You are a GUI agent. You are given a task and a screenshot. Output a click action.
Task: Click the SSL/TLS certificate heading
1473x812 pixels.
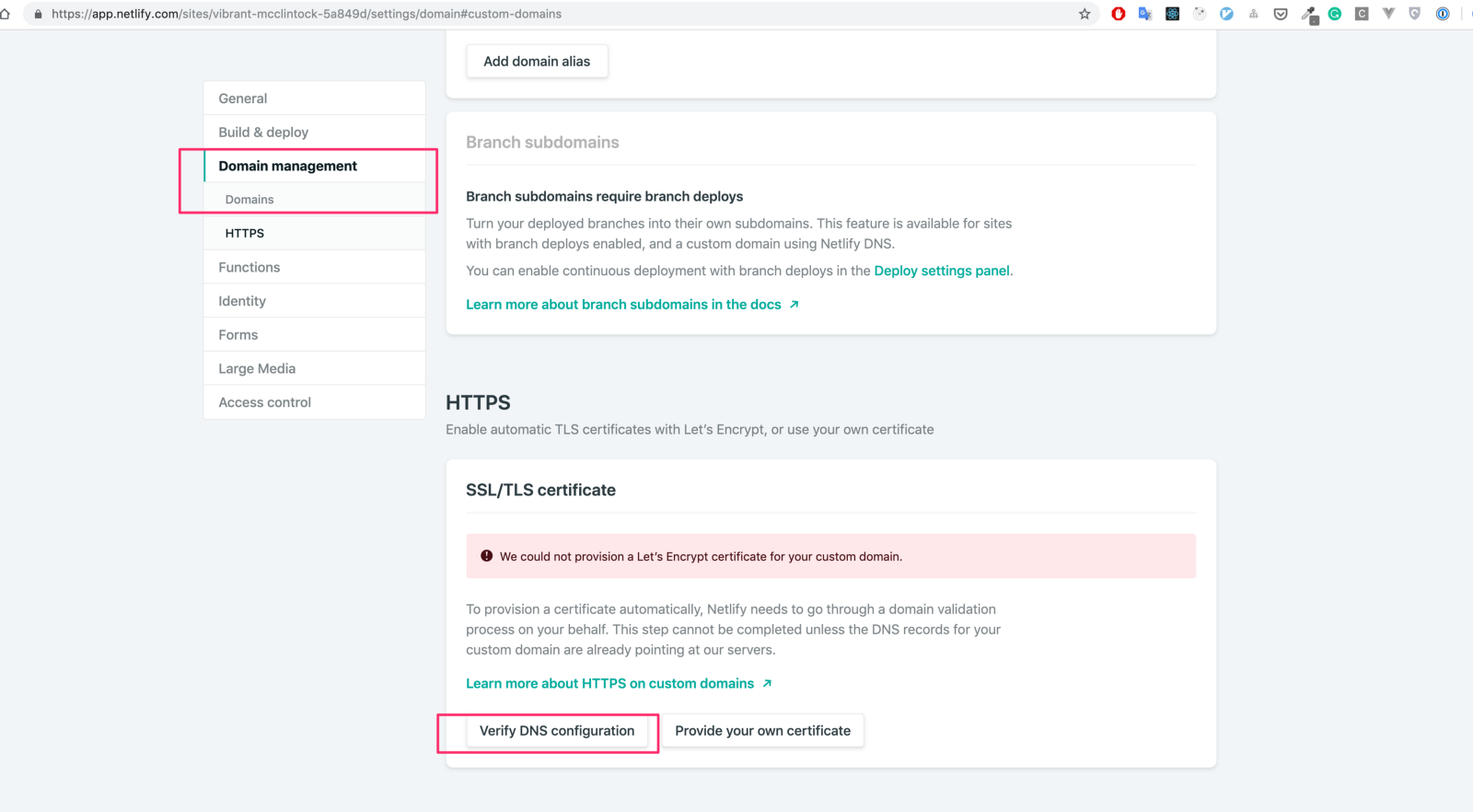point(540,490)
